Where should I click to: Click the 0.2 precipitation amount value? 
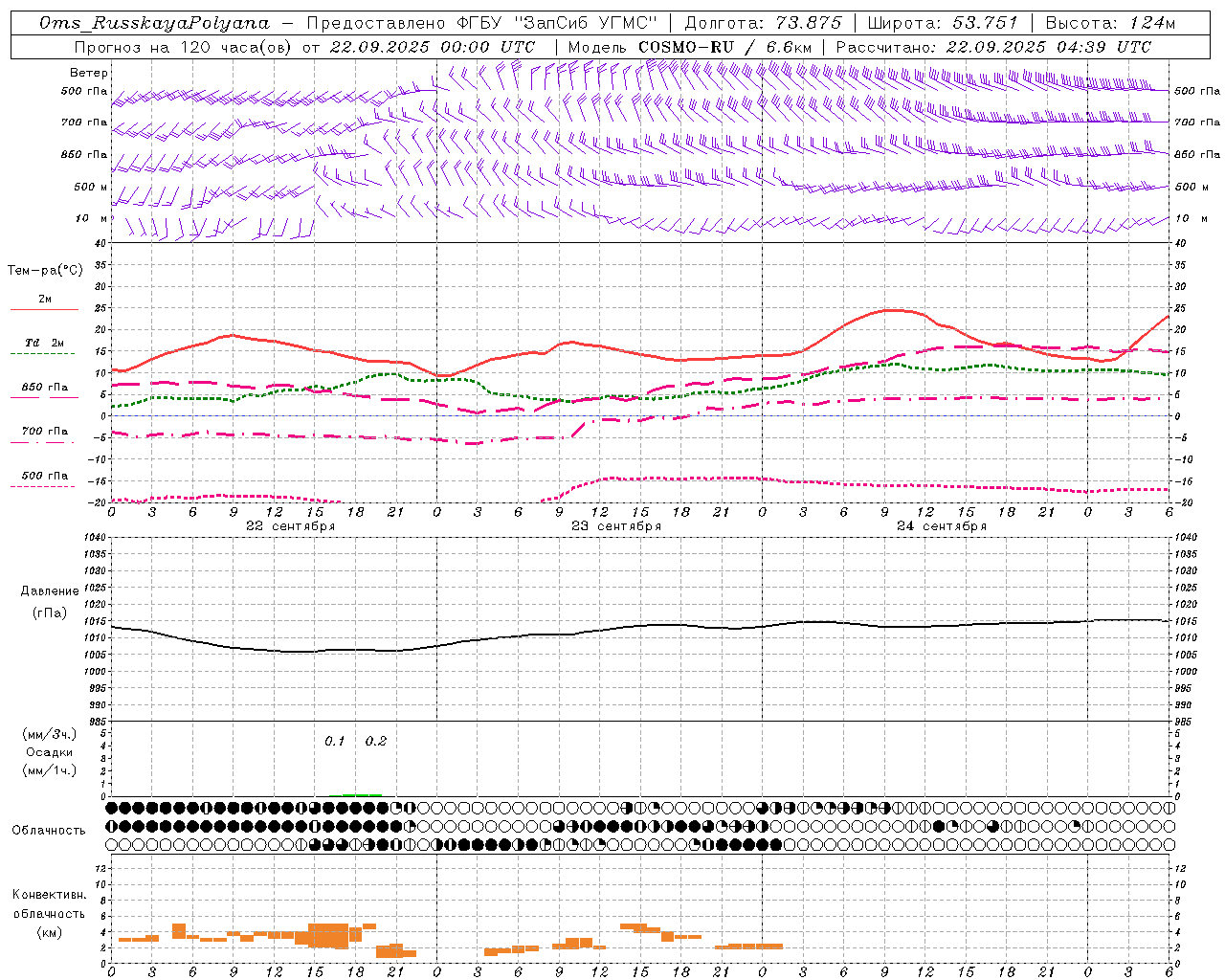click(x=376, y=741)
